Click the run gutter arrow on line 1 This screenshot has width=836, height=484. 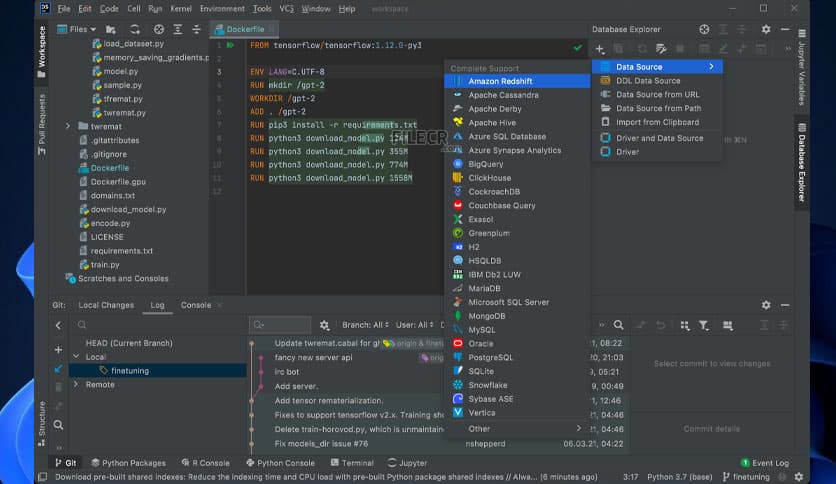click(230, 45)
